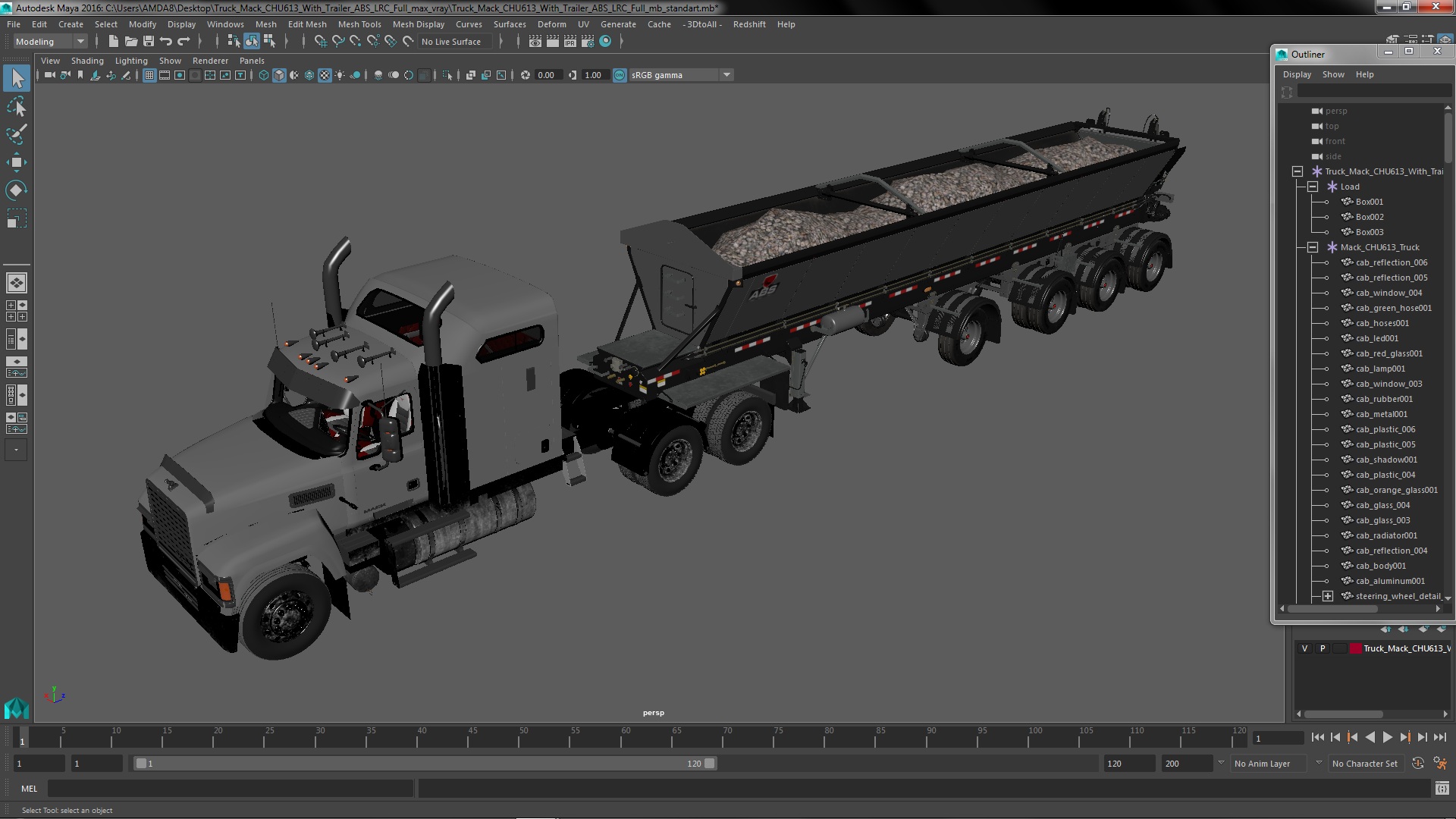Switch to single perspective view layout

[x=17, y=283]
